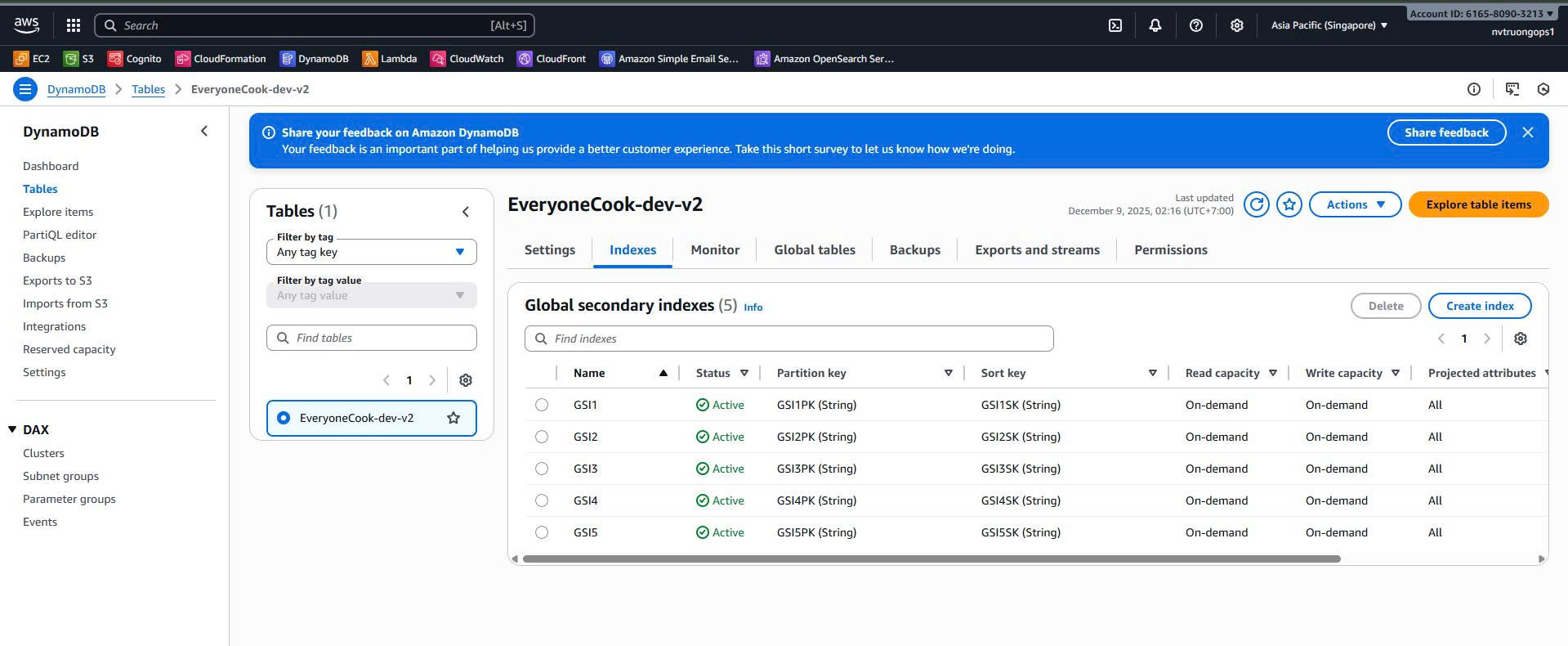Image resolution: width=1568 pixels, height=646 pixels.
Task: Click the Create index button
Action: coord(1480,306)
